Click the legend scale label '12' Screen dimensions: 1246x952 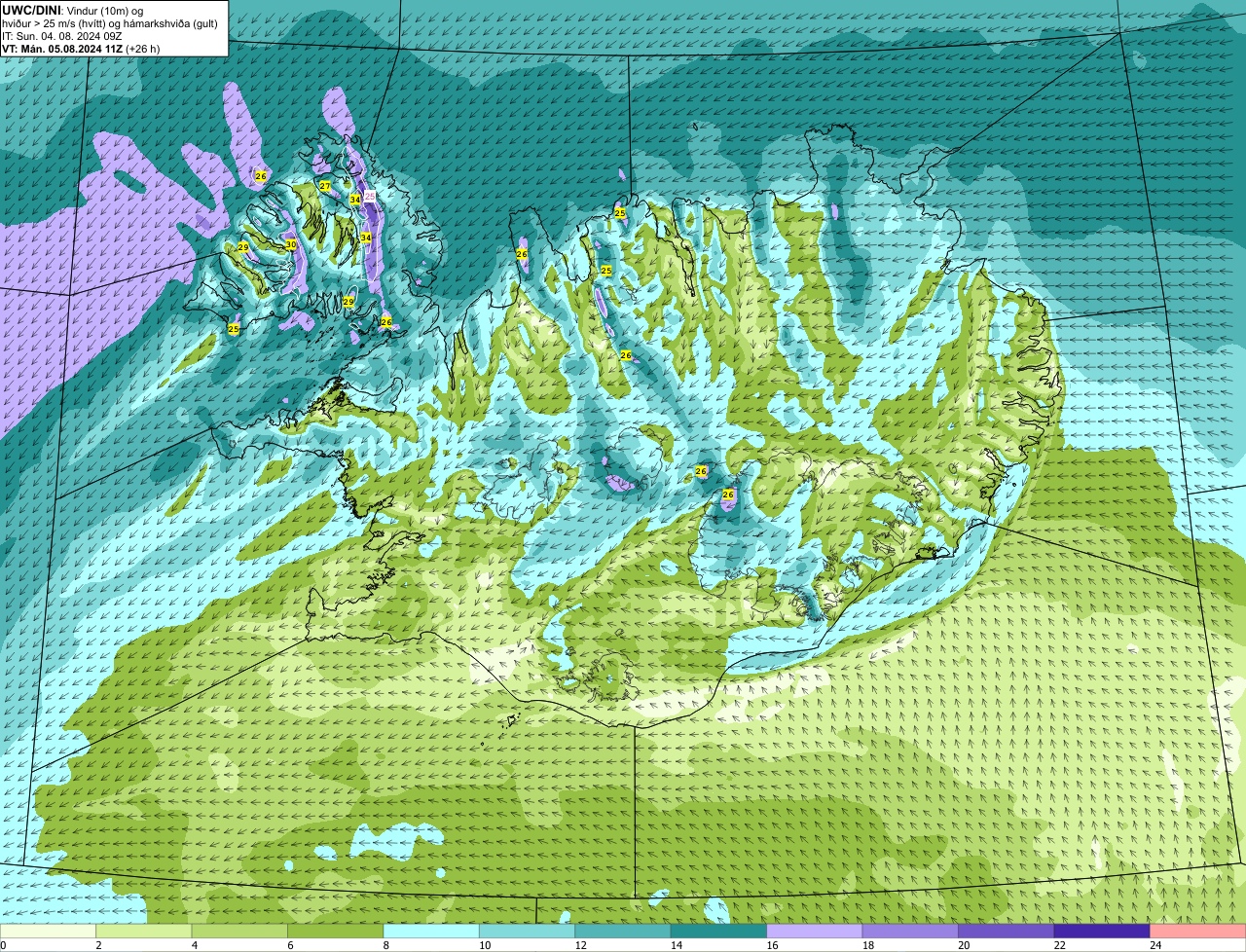(580, 945)
